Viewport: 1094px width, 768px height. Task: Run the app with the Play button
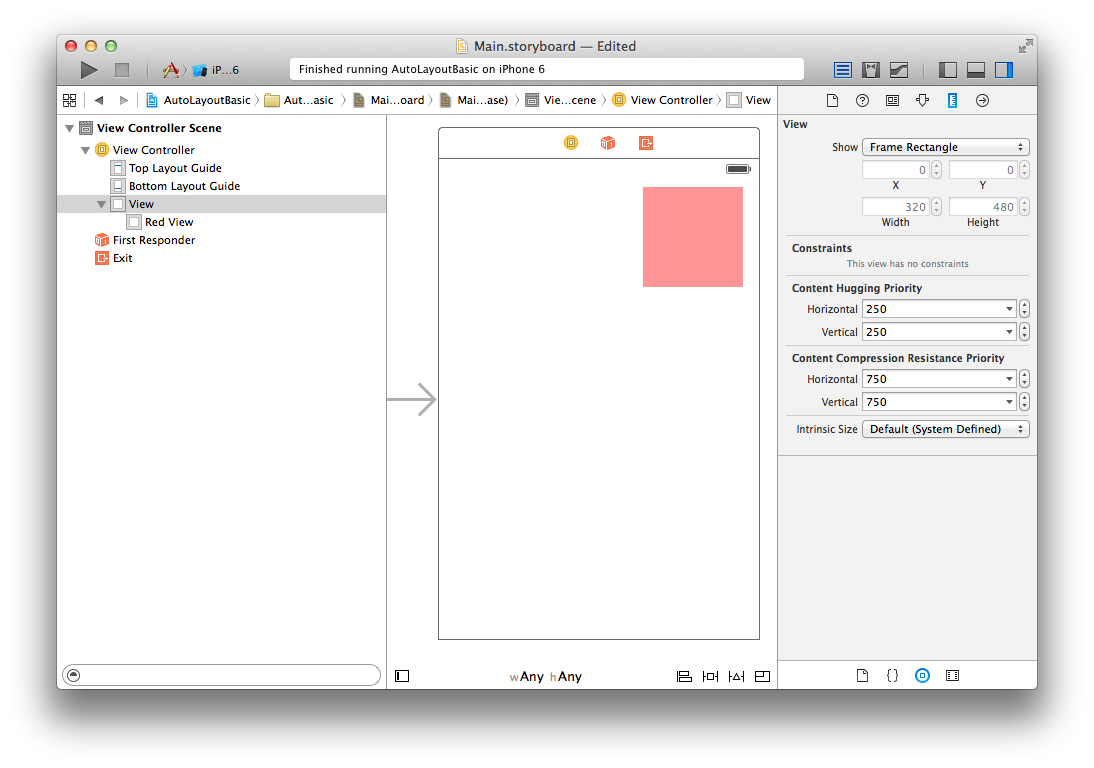click(89, 70)
